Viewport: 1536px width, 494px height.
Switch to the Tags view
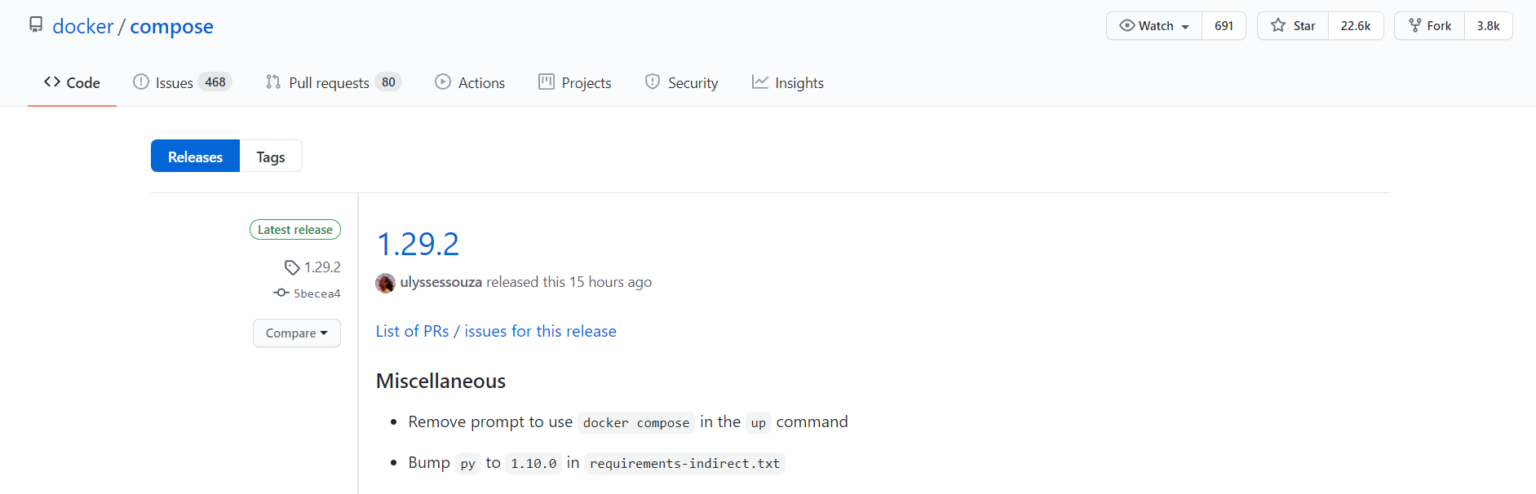coord(270,157)
